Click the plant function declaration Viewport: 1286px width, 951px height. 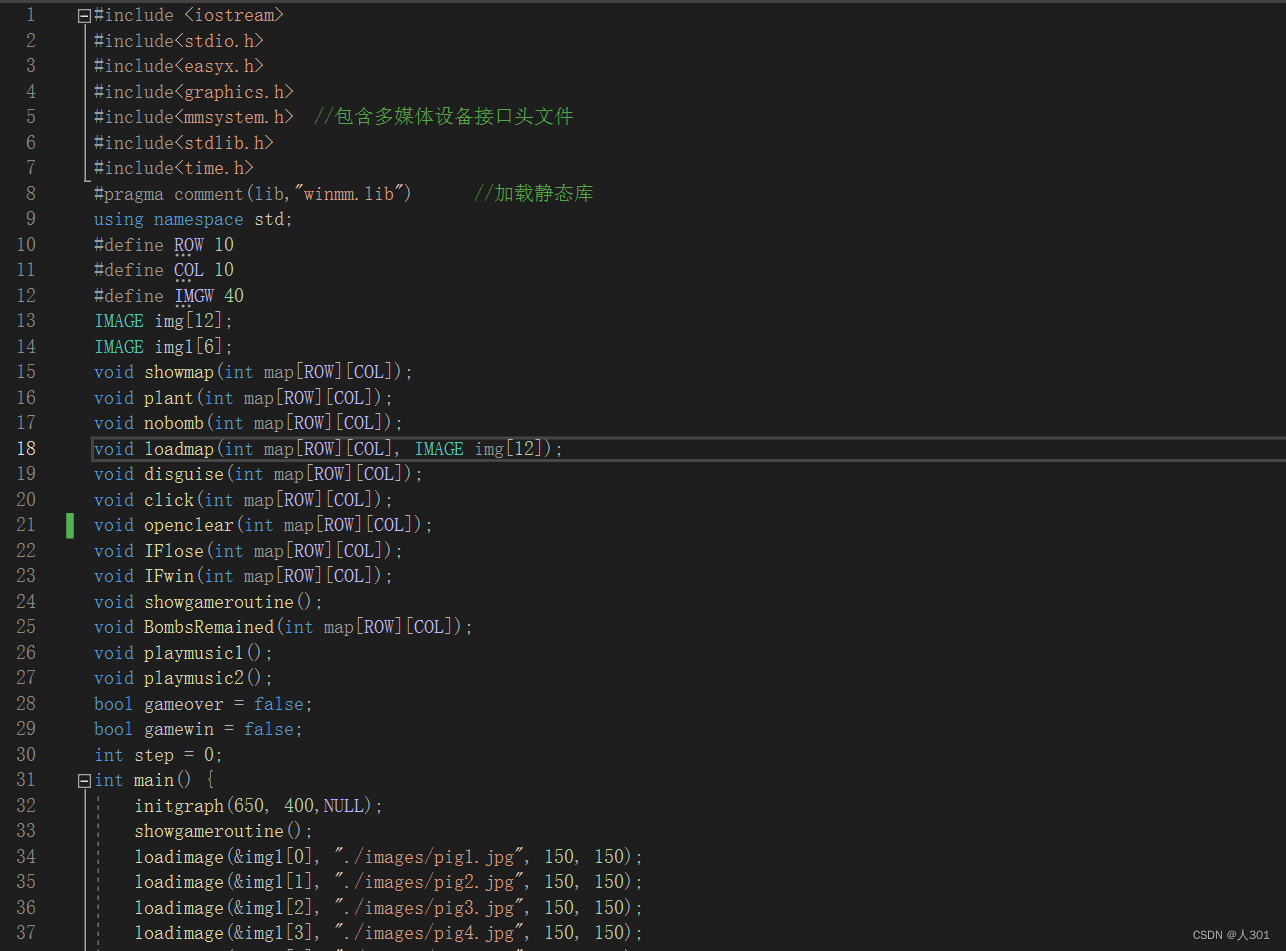point(244,398)
